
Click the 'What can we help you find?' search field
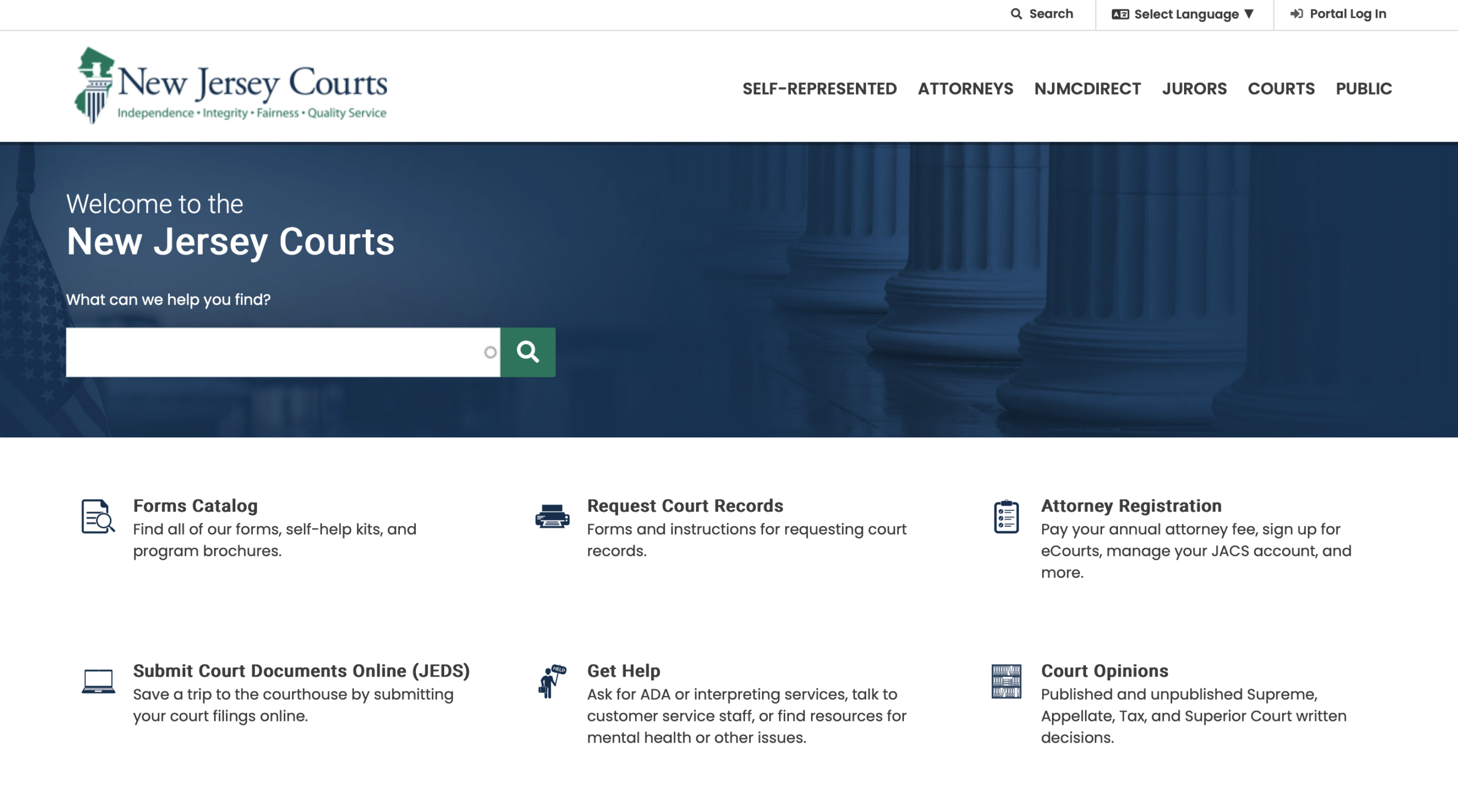point(283,352)
